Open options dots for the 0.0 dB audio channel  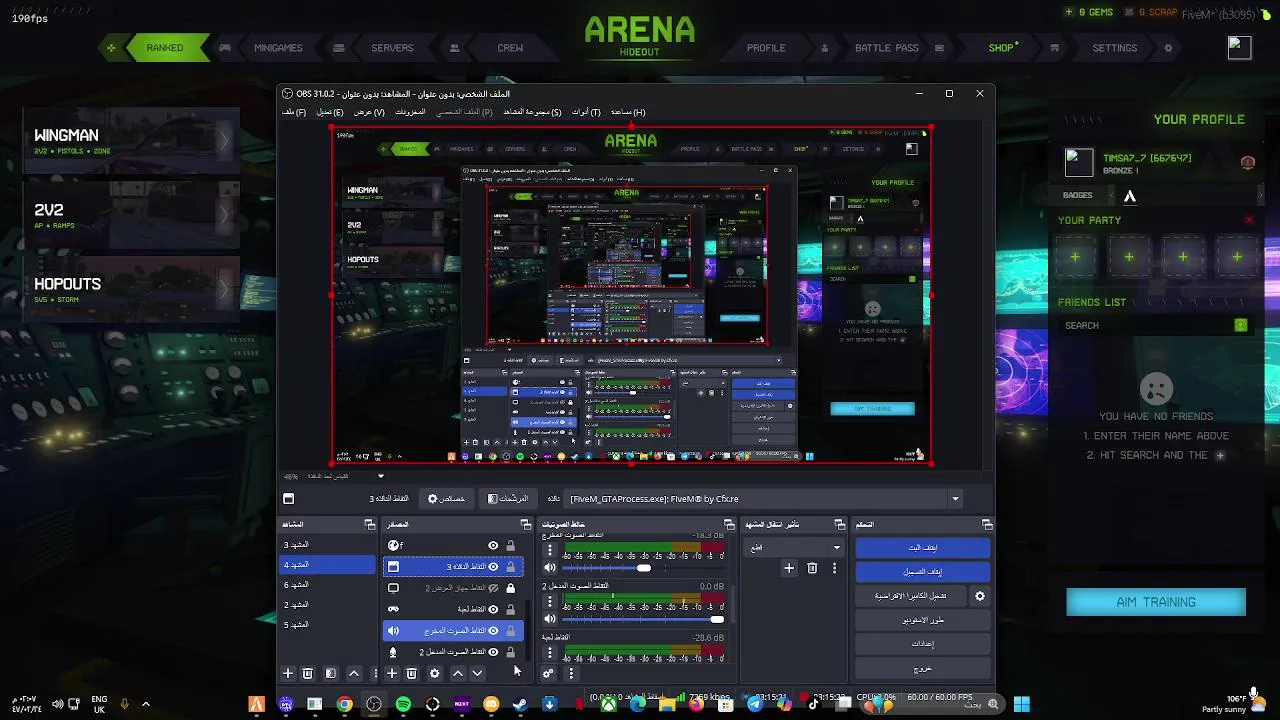[549, 602]
